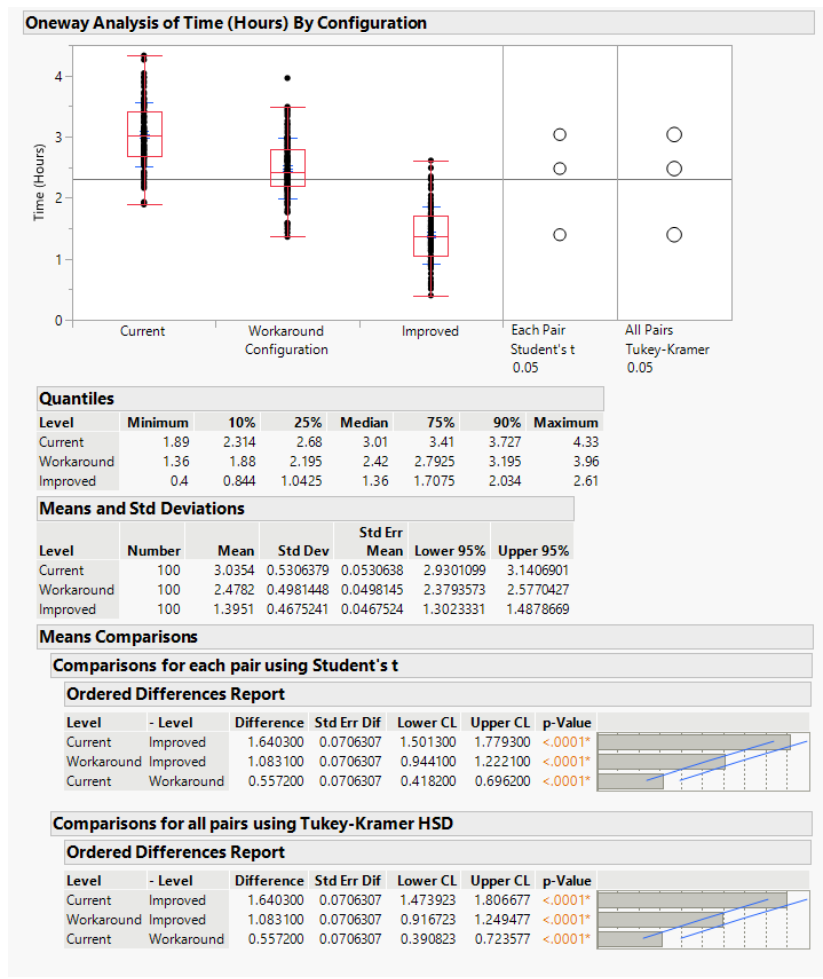Image resolution: width=823 pixels, height=979 pixels.
Task: Click the Tukey-Kramer Upper CL value 1.249477
Action: tap(502, 920)
